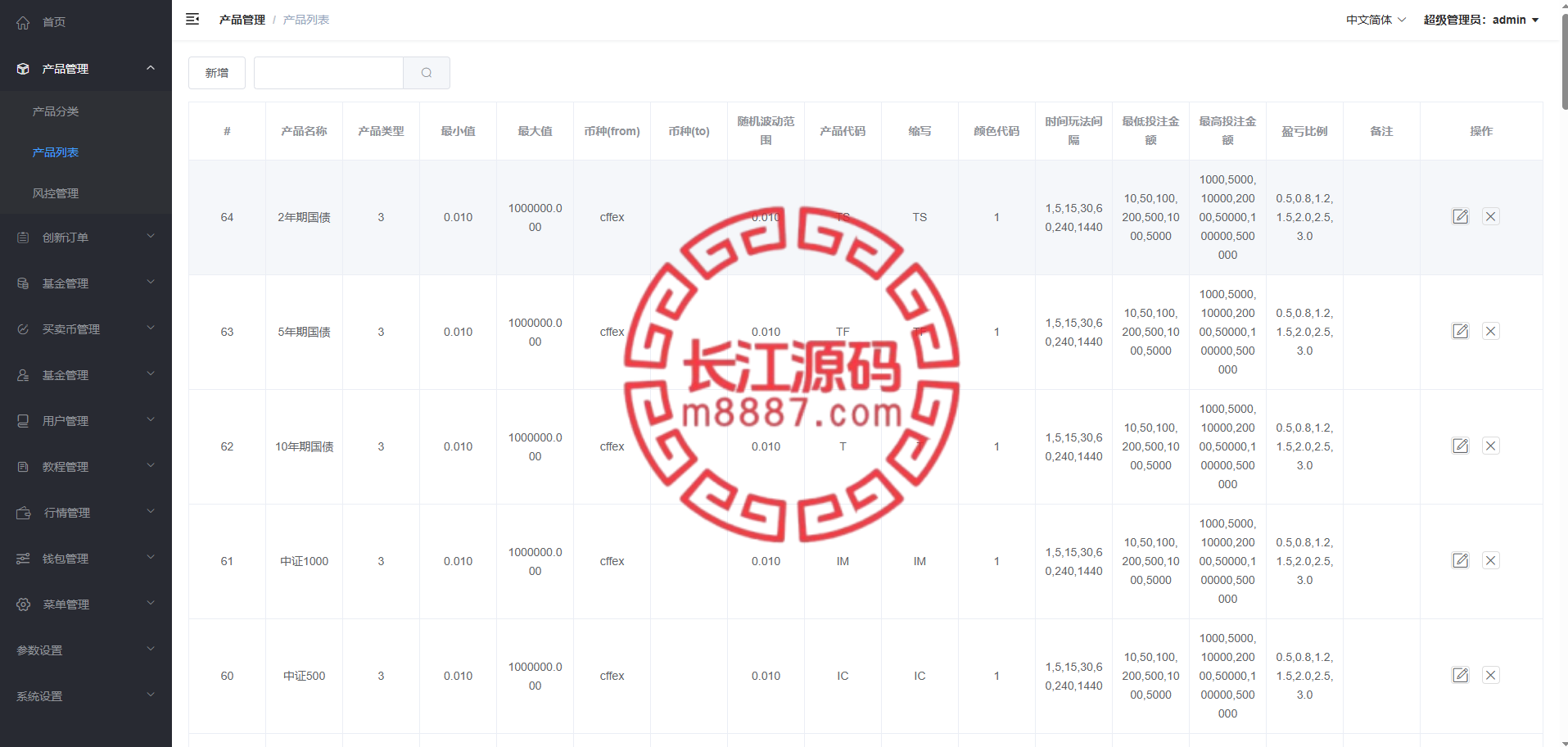Click the 创新订单 sidebar icon
Screen dimensions: 1568x747
click(x=23, y=238)
